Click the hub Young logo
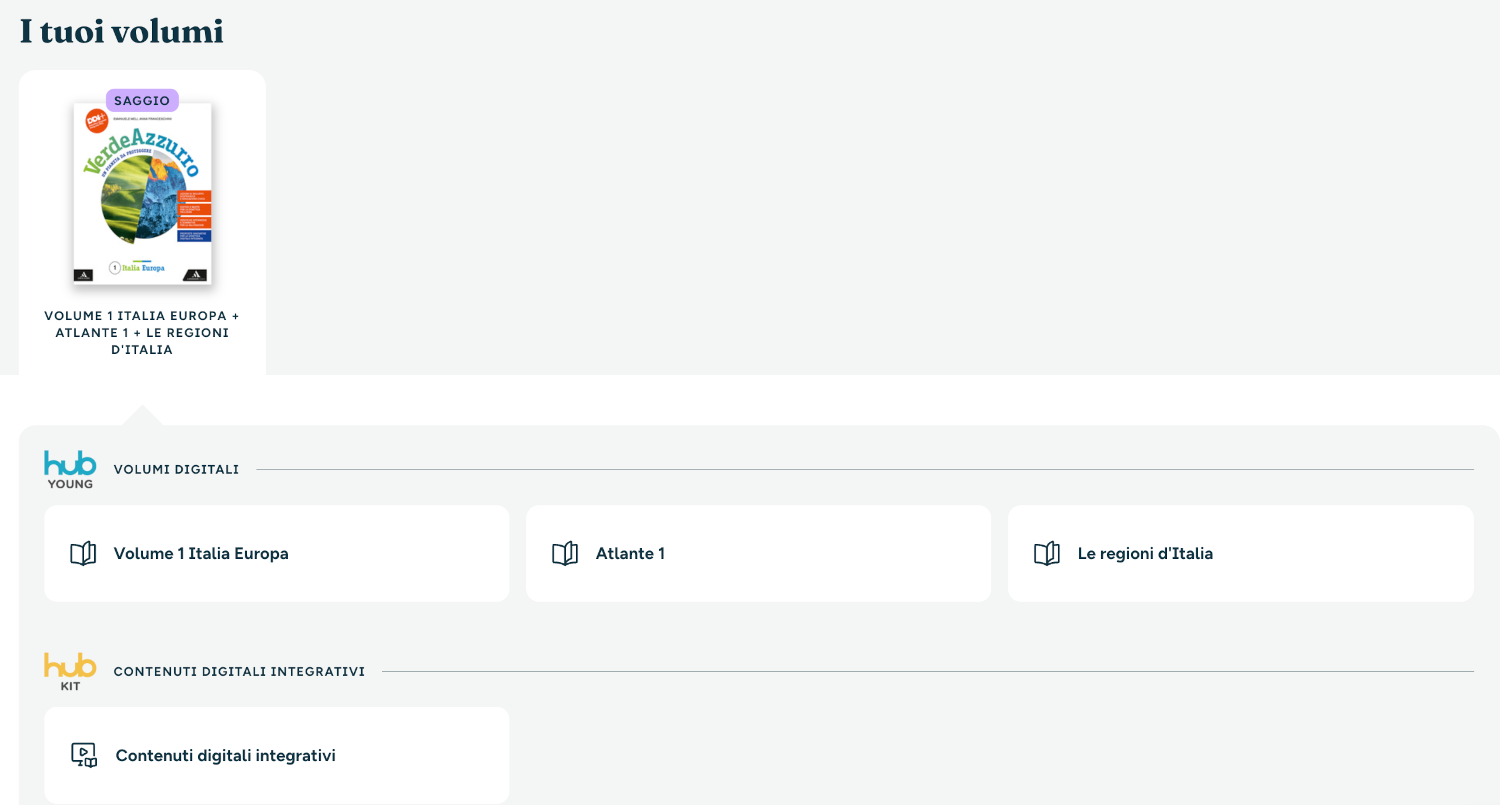 70,470
